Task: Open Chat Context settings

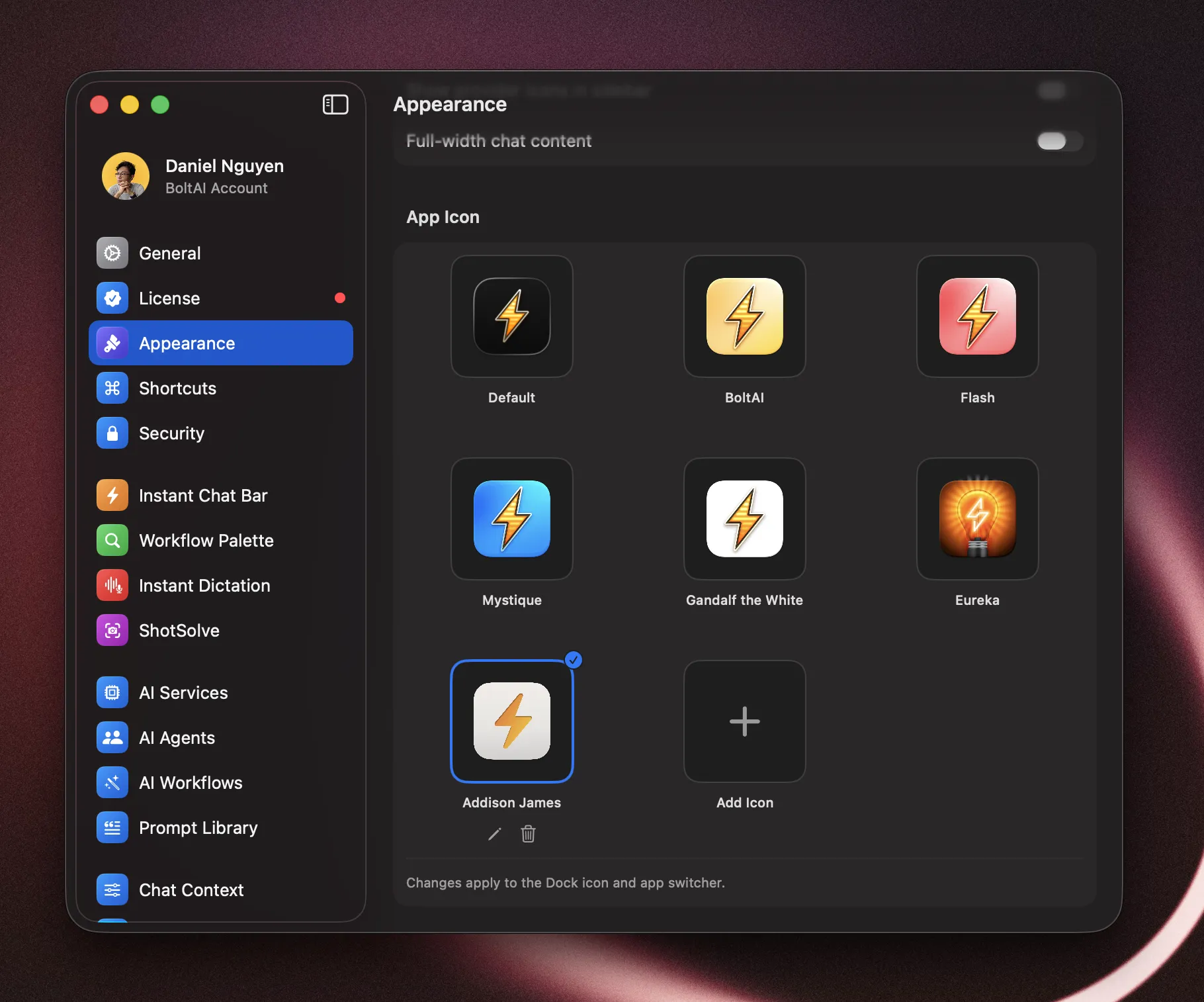Action: point(191,889)
